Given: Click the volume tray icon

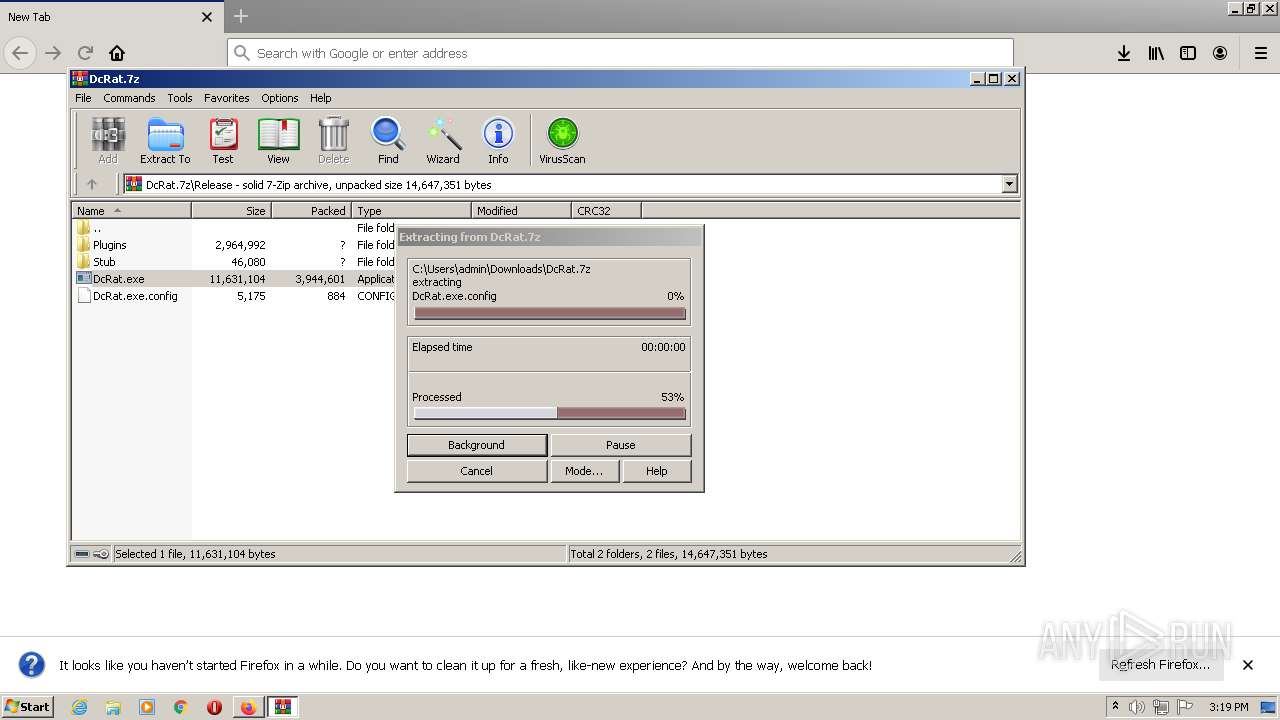Looking at the screenshot, I should point(1137,707).
